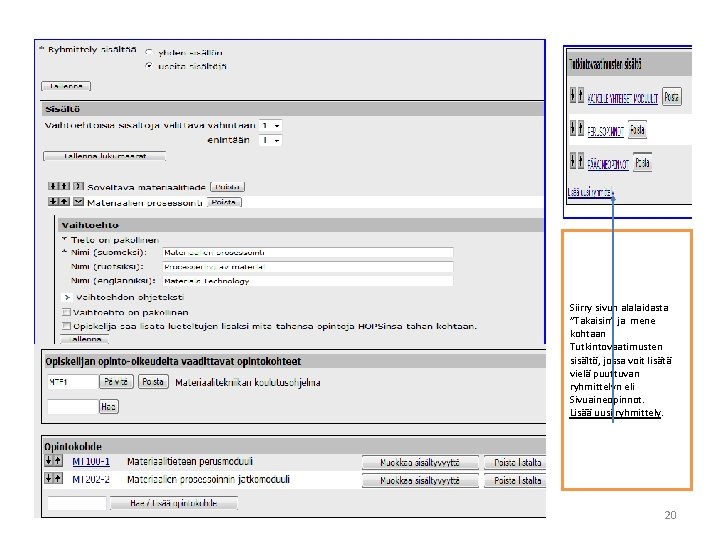Click 'Hae / Lisää opintokohde' button
Screen dimensions: 720x540
[x=174, y=503]
